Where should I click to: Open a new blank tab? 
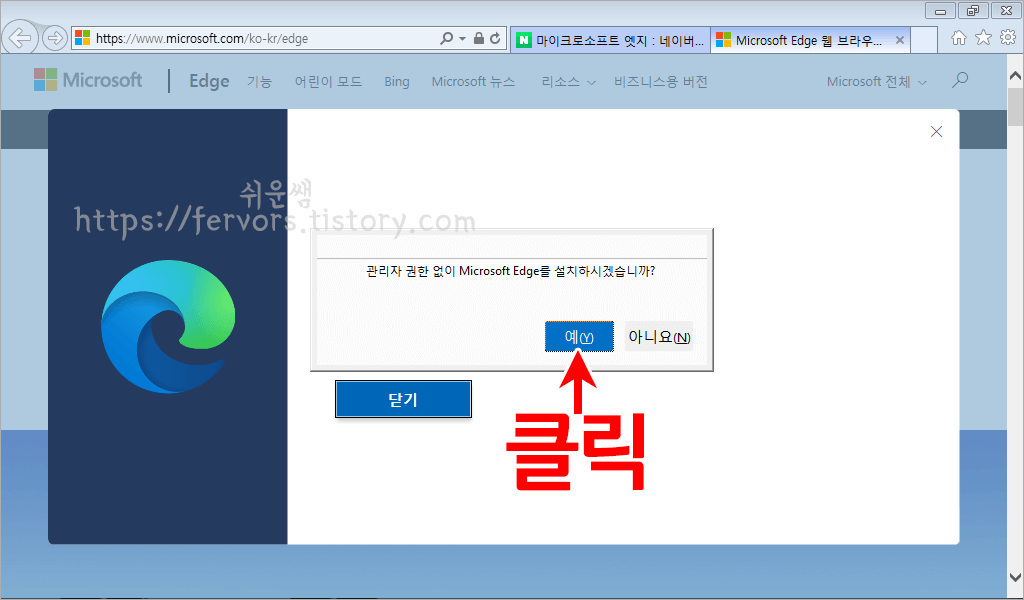923,40
